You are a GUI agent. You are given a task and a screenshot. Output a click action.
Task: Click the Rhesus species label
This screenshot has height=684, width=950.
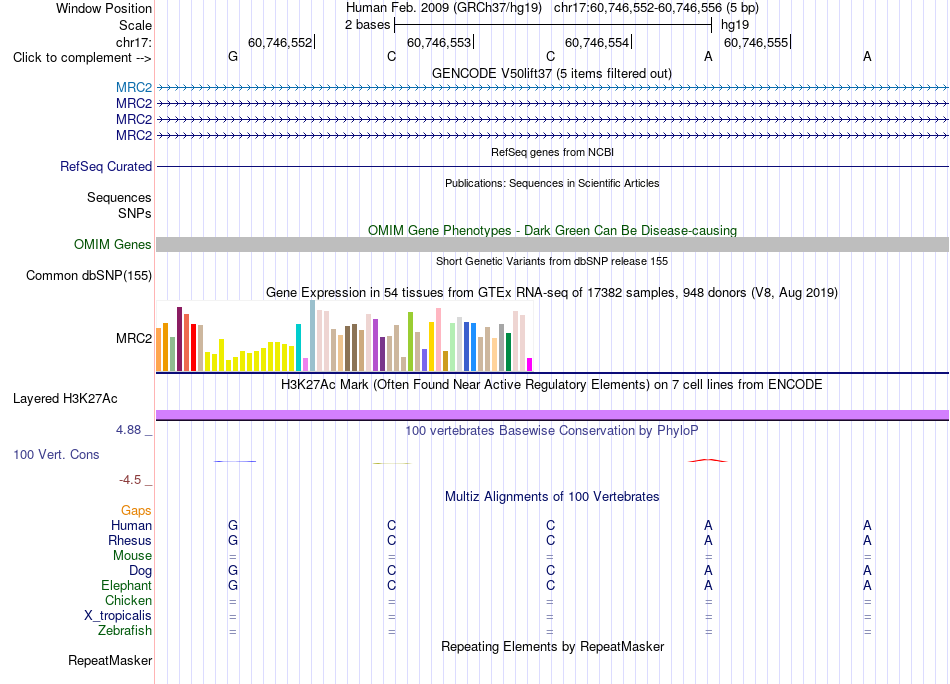[x=130, y=541]
